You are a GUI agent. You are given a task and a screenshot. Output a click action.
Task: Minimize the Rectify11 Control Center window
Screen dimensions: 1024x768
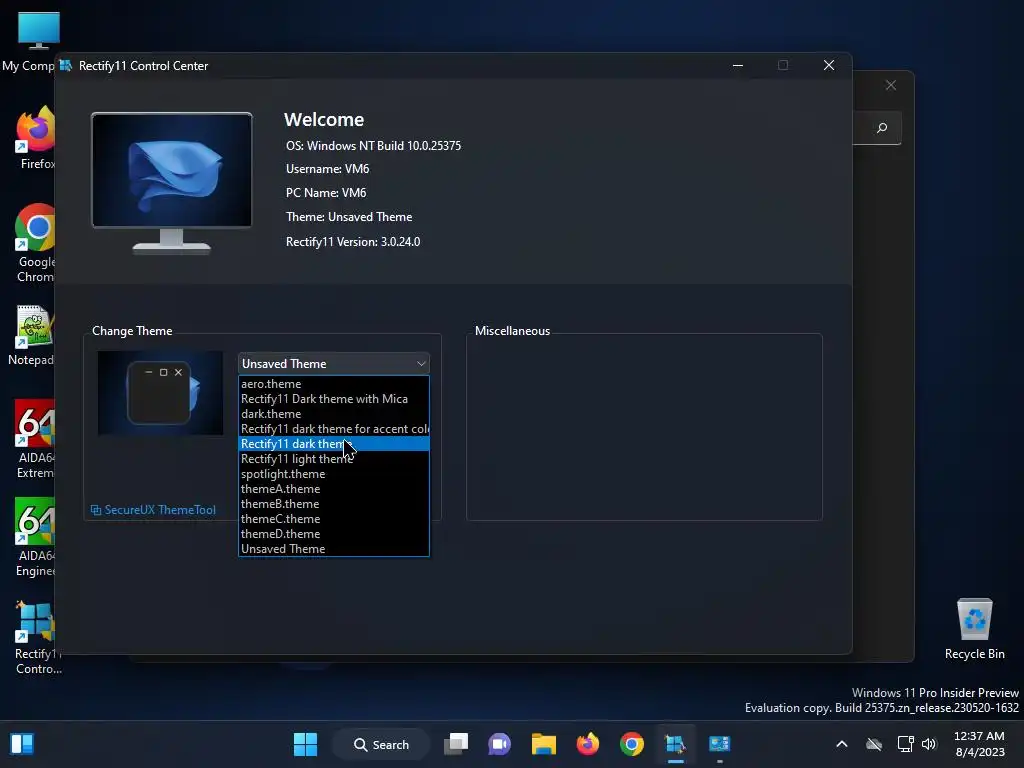[738, 65]
